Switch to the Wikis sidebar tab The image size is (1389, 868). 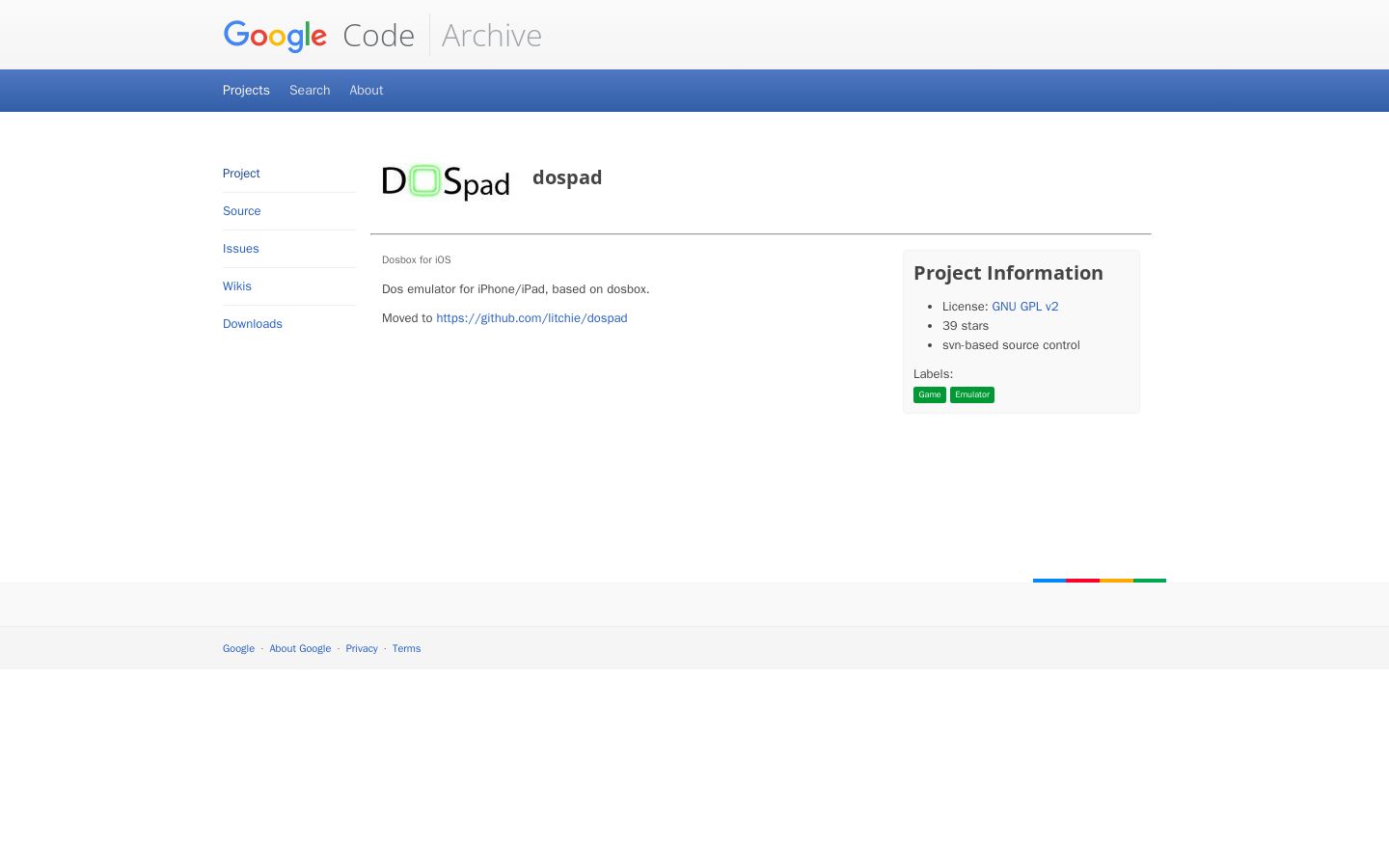click(237, 286)
